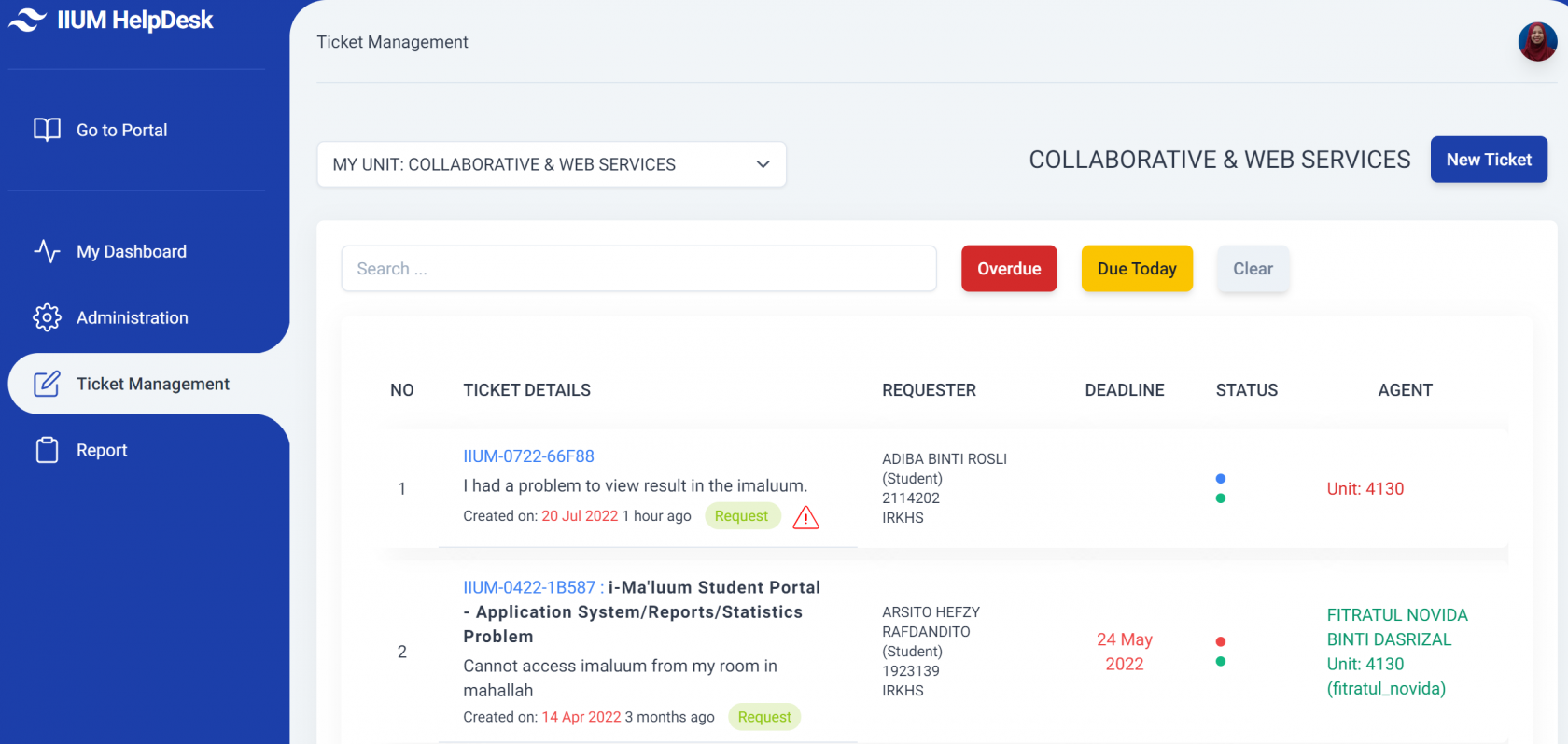Click the clipboard icon beside Report
The width and height of the screenshot is (1568, 744).
tap(47, 450)
